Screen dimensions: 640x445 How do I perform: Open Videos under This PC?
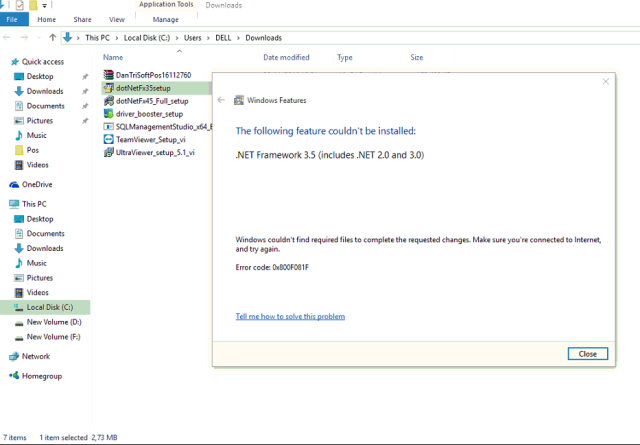coord(38,292)
